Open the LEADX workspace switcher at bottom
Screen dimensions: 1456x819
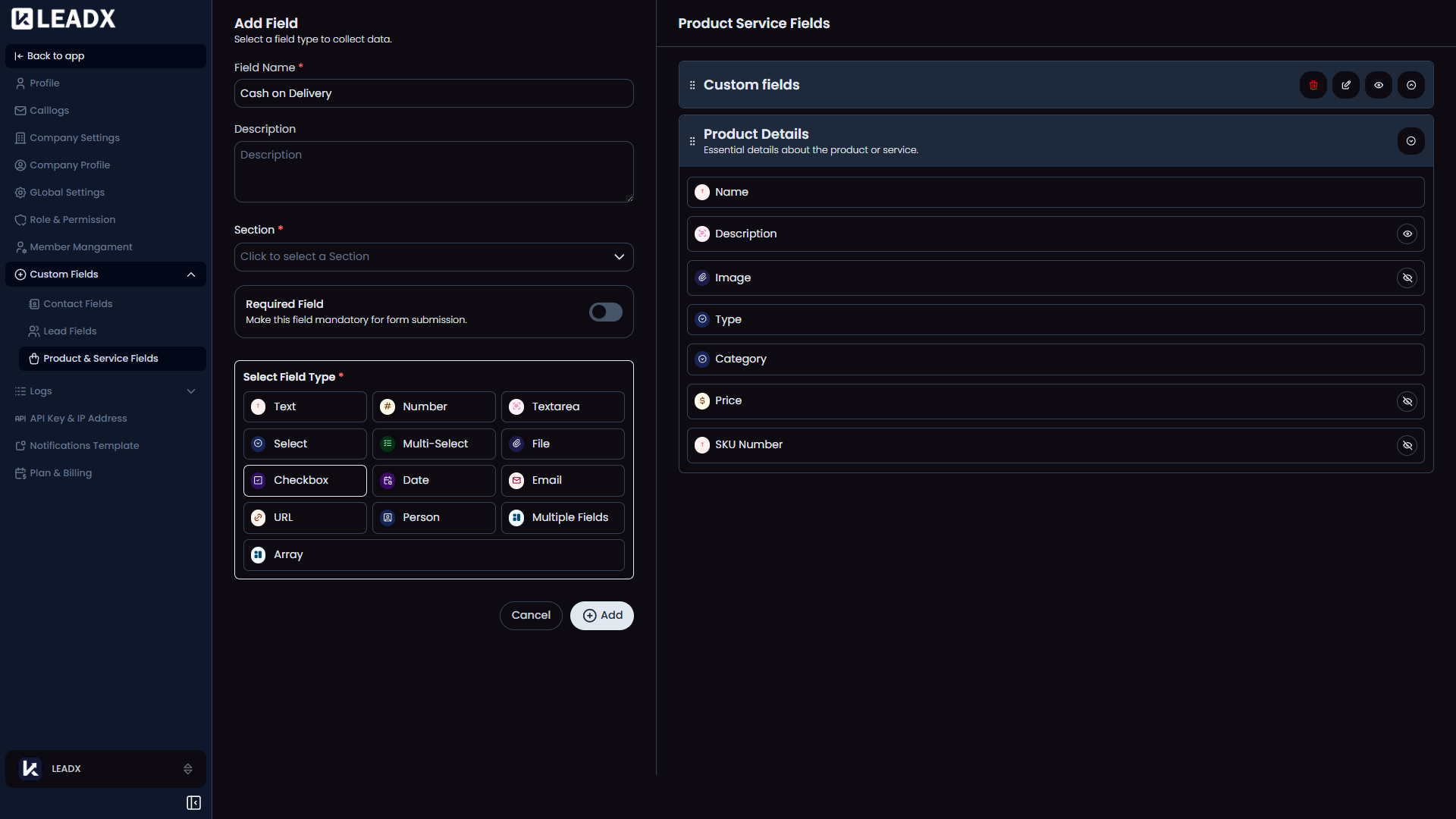[105, 768]
